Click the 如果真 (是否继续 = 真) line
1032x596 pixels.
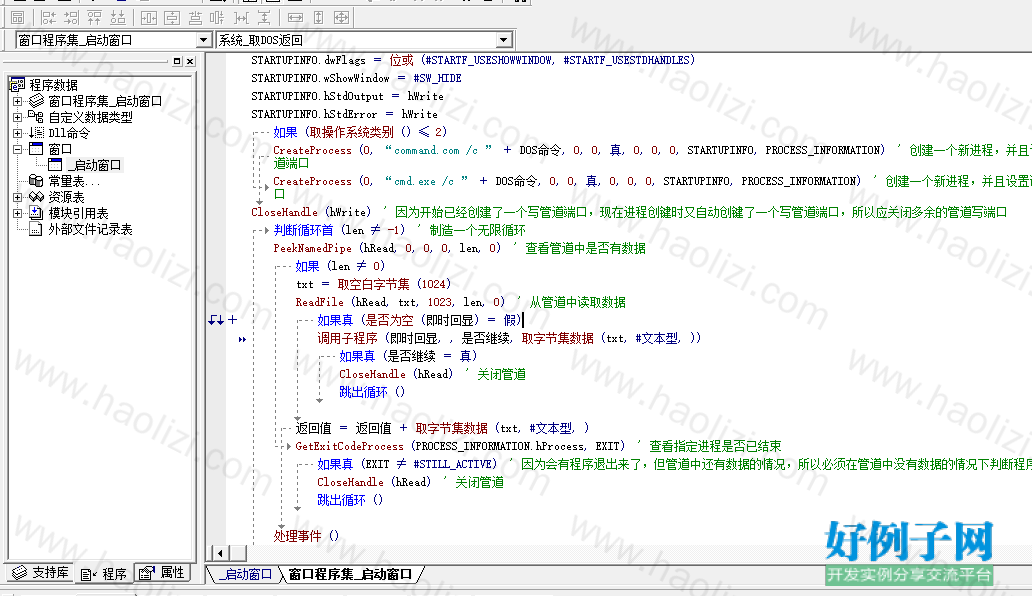pos(407,356)
